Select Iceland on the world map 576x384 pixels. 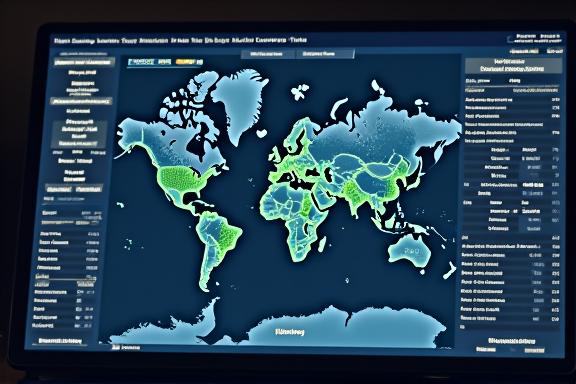pos(262,133)
